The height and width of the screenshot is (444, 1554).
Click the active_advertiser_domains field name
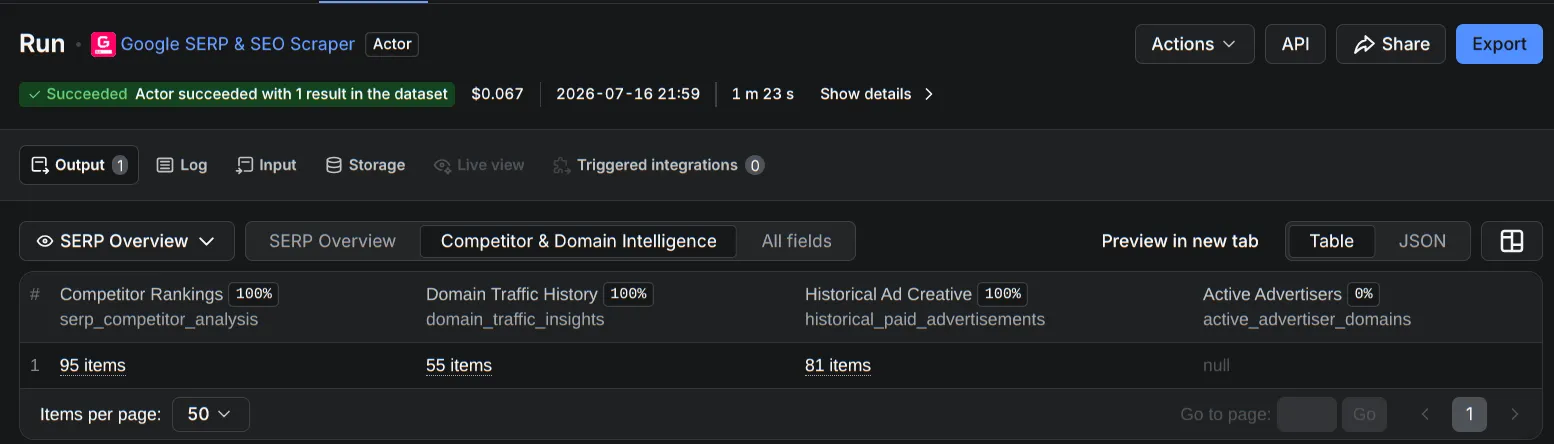(1307, 320)
